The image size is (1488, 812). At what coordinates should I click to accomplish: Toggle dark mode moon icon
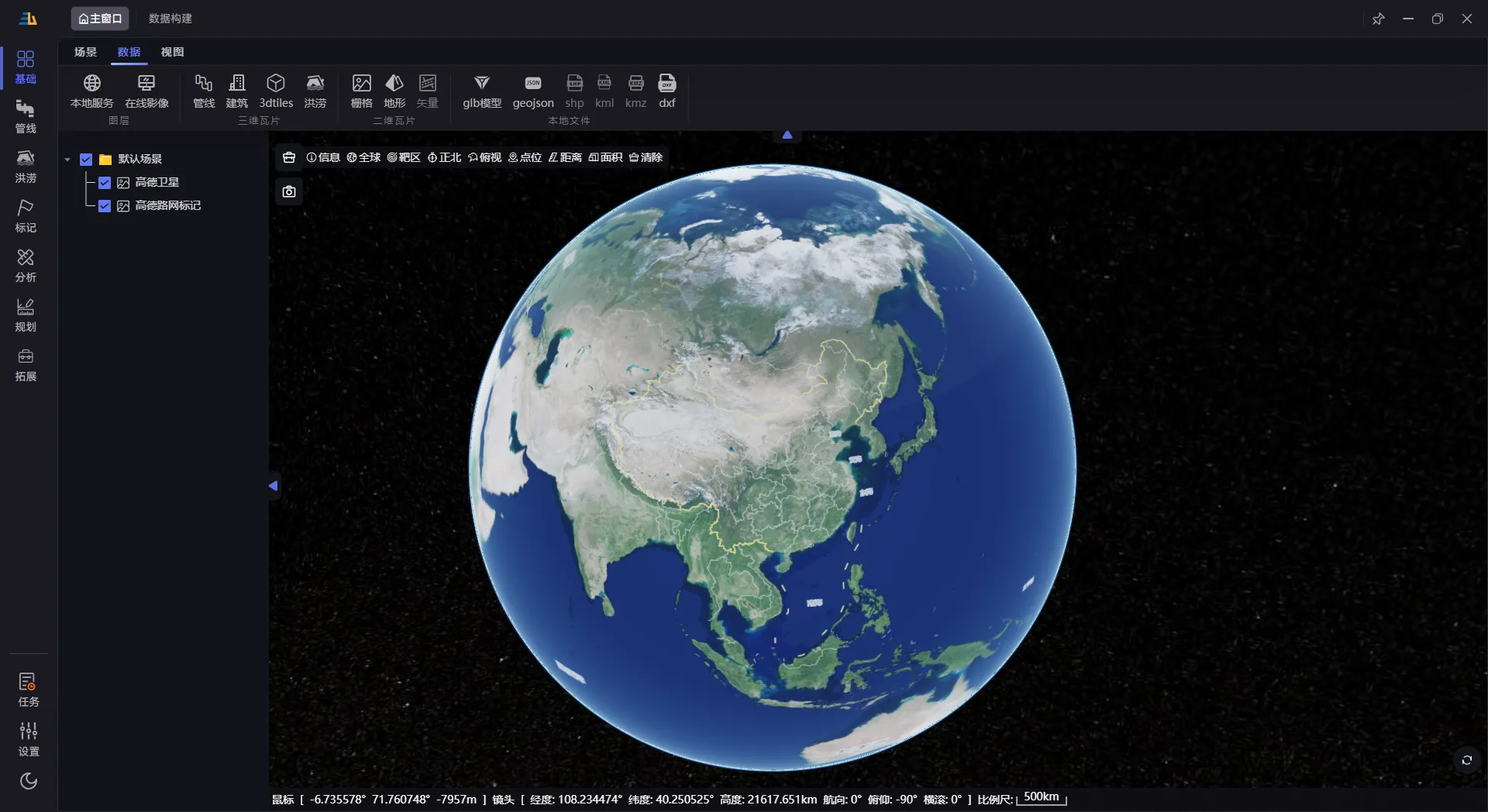(29, 780)
